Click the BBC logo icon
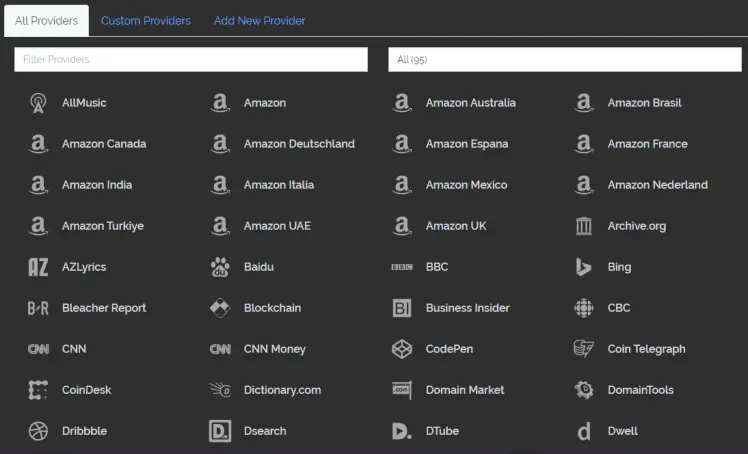The image size is (748, 454). (x=402, y=267)
